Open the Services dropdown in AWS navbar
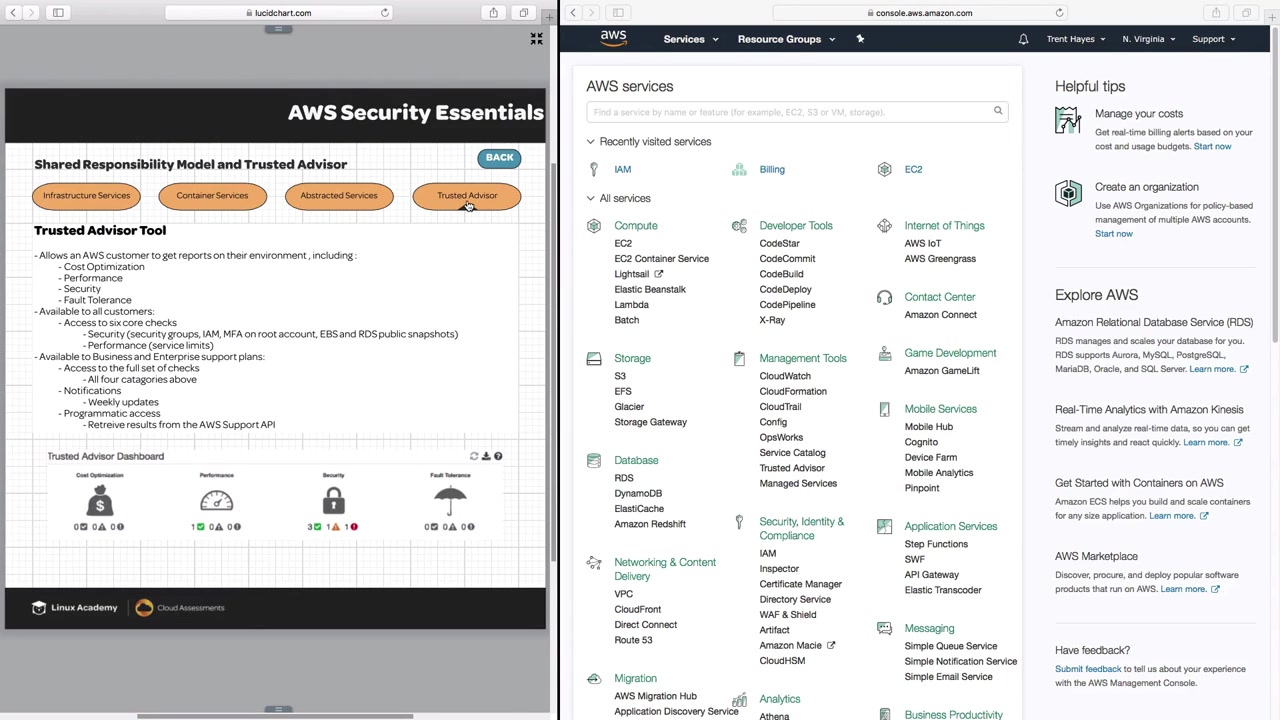1280x720 pixels. pos(691,39)
